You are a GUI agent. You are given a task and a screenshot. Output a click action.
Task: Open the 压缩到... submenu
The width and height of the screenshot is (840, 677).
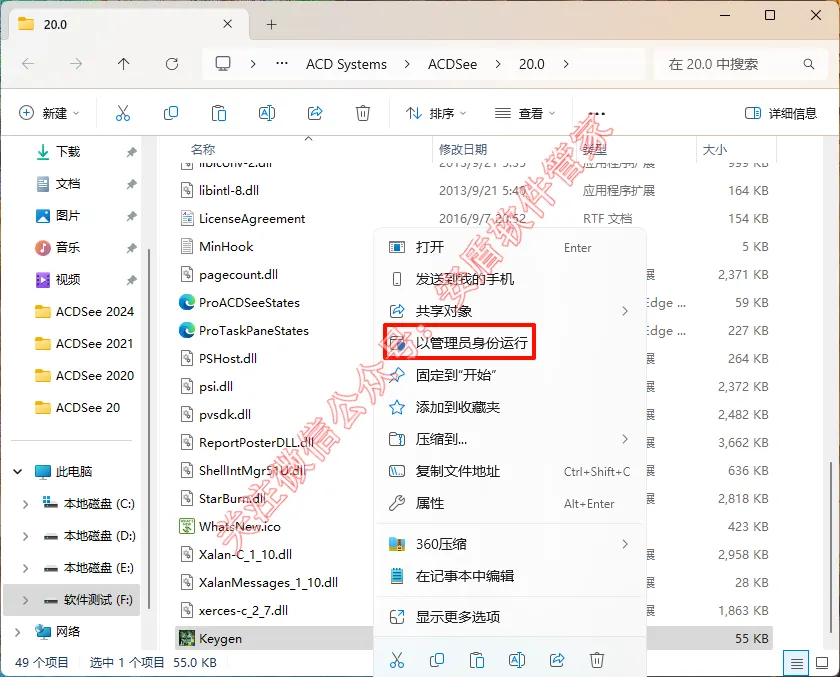(x=510, y=440)
